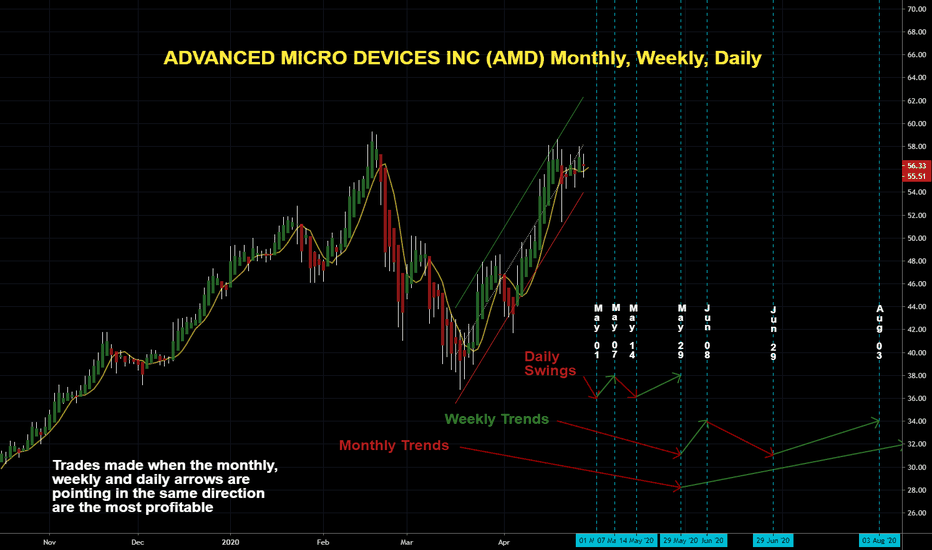Image resolution: width=932 pixels, height=550 pixels.
Task: Select the 42.00 price axis label
Action: pyautogui.click(x=917, y=329)
